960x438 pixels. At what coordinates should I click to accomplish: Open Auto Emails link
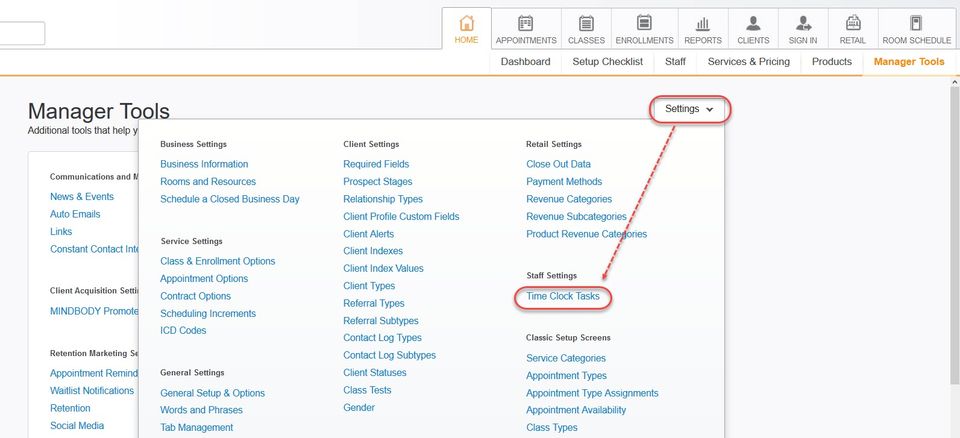pyautogui.click(x=75, y=214)
